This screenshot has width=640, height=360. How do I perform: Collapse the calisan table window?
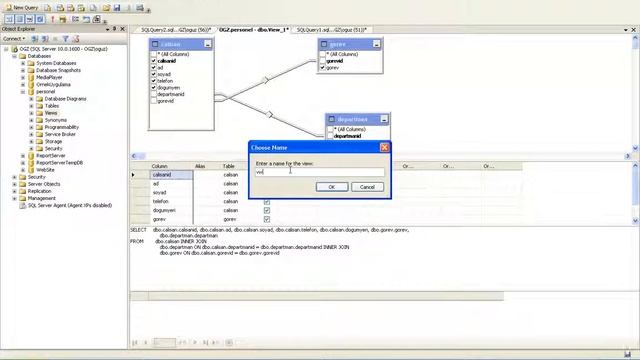click(x=208, y=44)
